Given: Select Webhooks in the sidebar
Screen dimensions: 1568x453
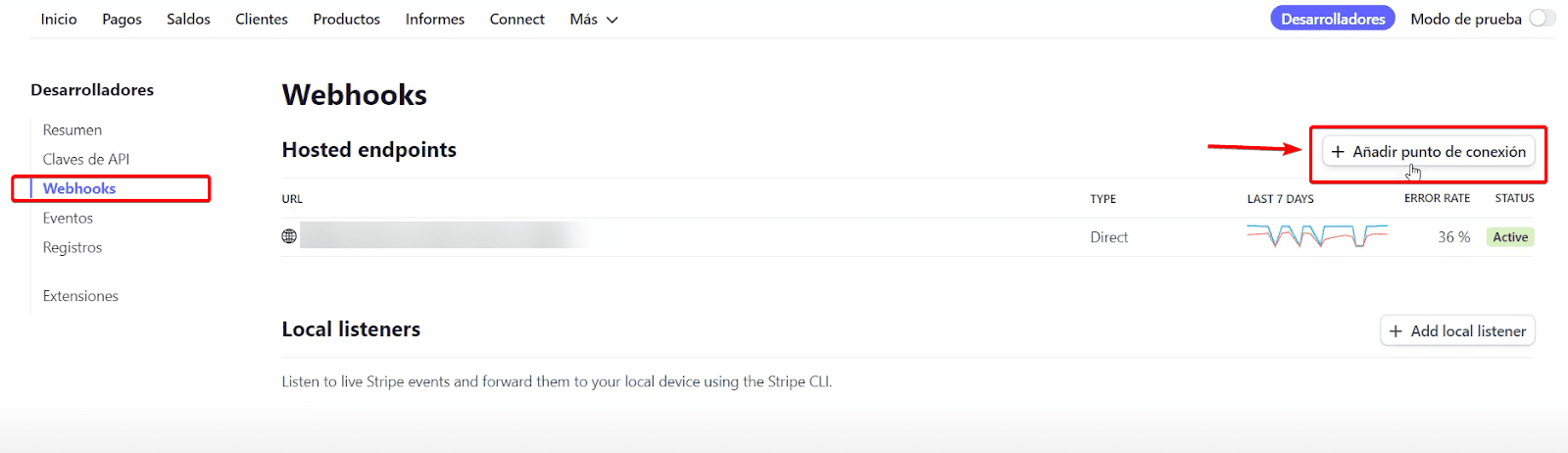Looking at the screenshot, I should pyautogui.click(x=79, y=189).
